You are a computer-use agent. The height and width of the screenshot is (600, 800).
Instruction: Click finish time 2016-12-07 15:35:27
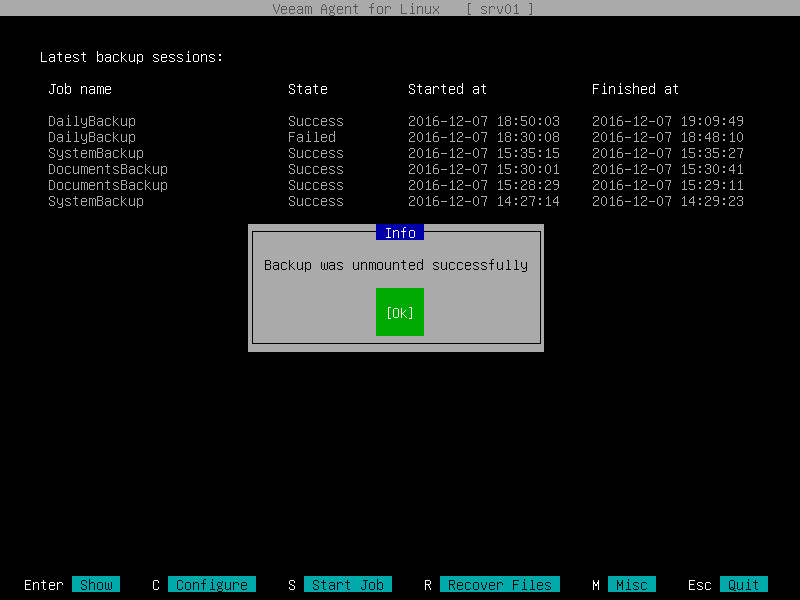click(x=668, y=153)
